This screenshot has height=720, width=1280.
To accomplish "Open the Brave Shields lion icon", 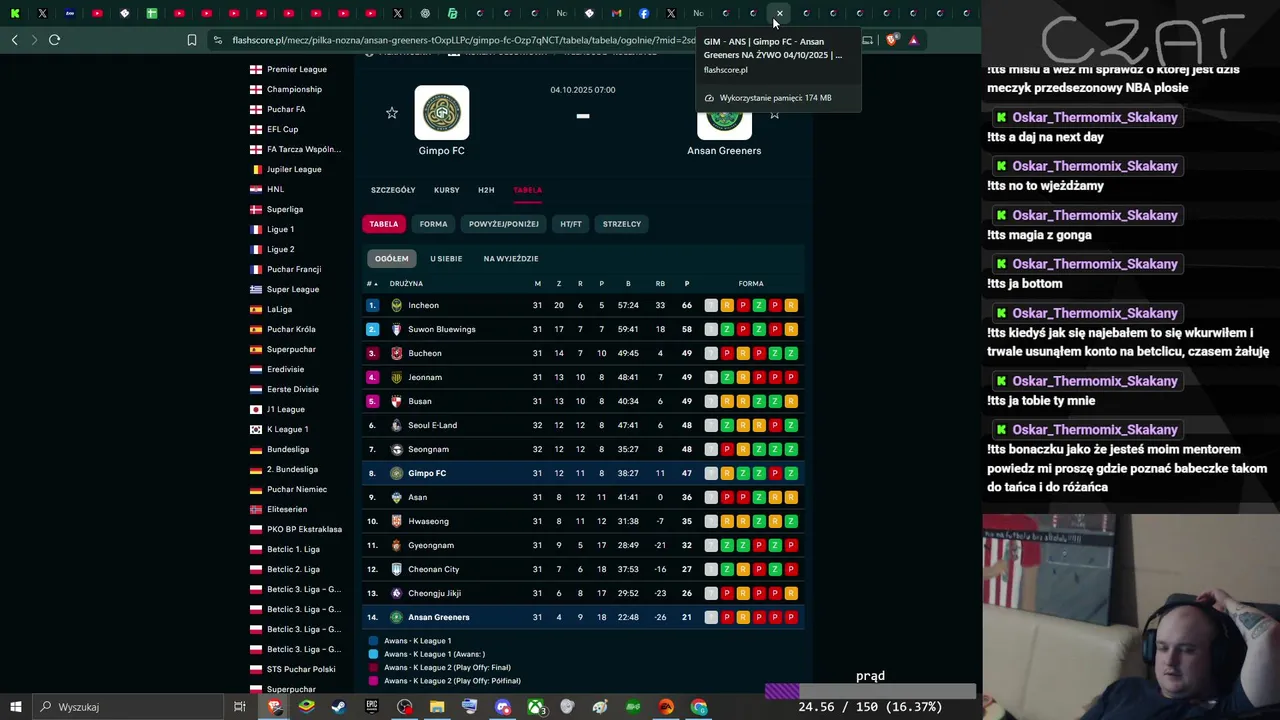I will [x=891, y=40].
